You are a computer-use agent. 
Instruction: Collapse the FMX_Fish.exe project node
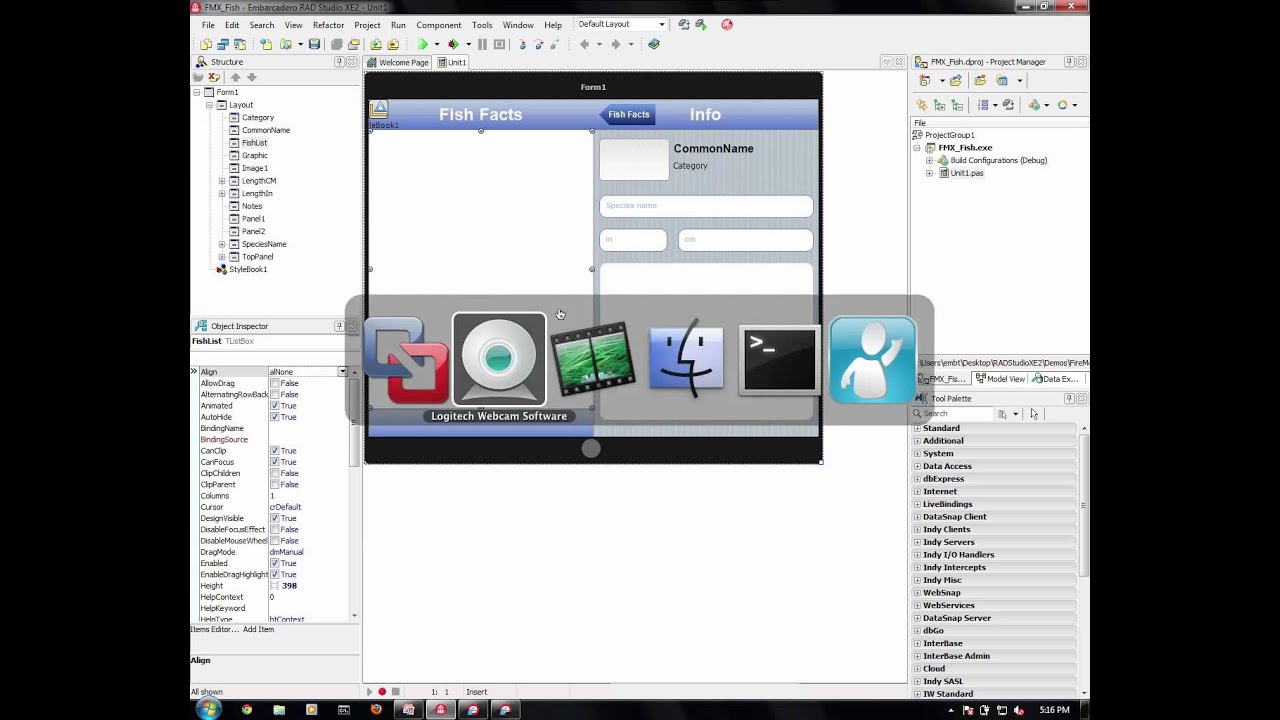[916, 148]
